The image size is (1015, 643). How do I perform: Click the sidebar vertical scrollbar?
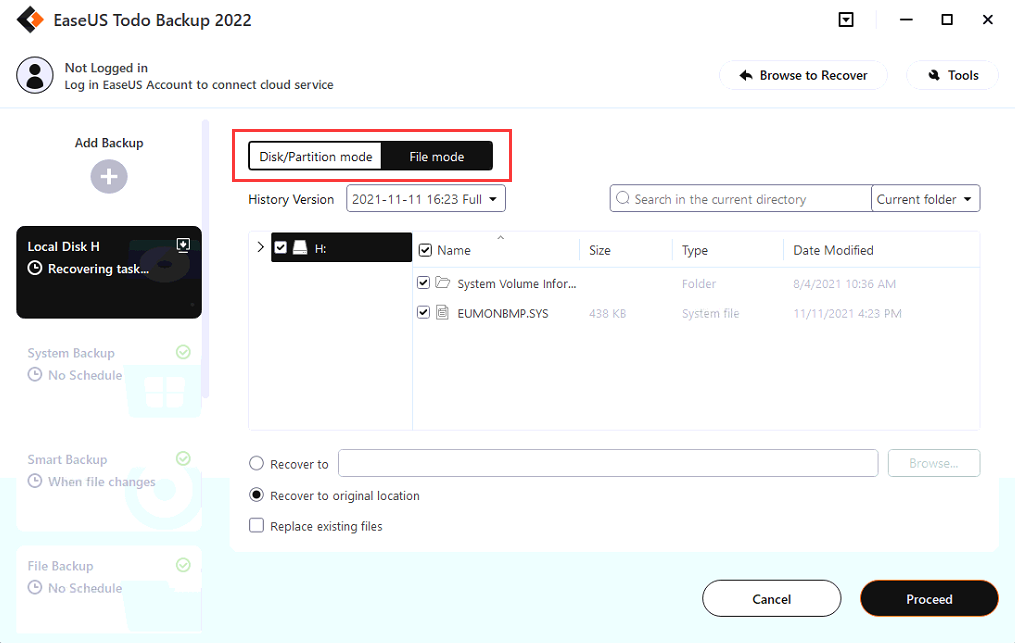tap(205, 260)
